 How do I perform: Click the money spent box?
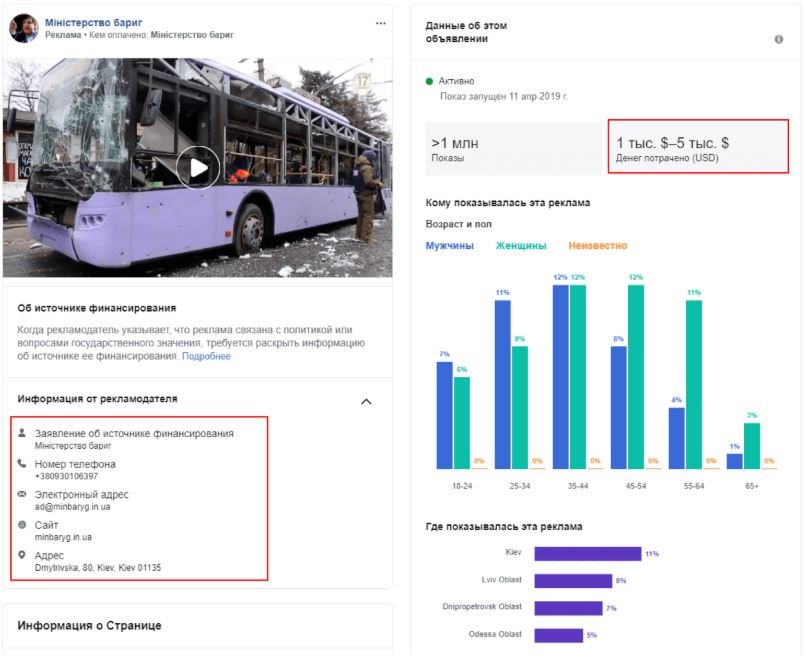pos(697,148)
